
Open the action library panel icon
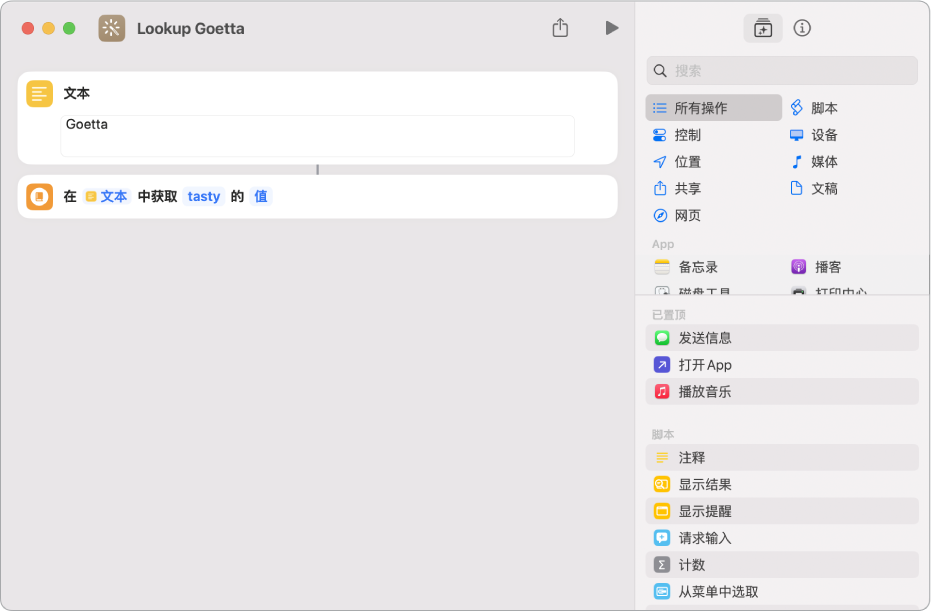762,28
